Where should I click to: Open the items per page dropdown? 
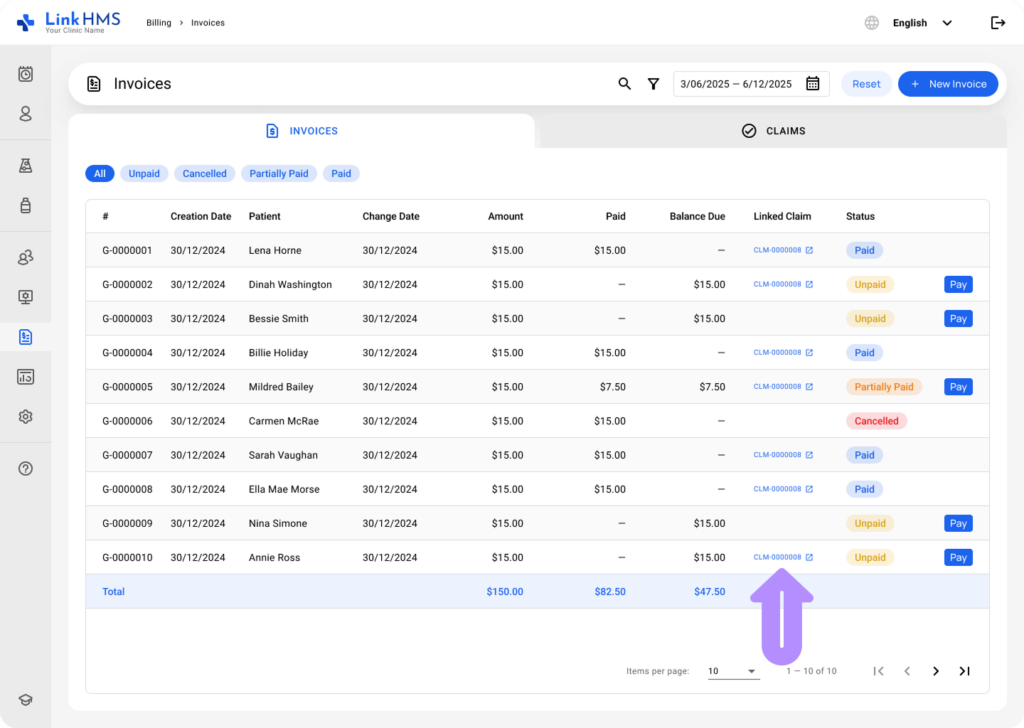[733, 671]
